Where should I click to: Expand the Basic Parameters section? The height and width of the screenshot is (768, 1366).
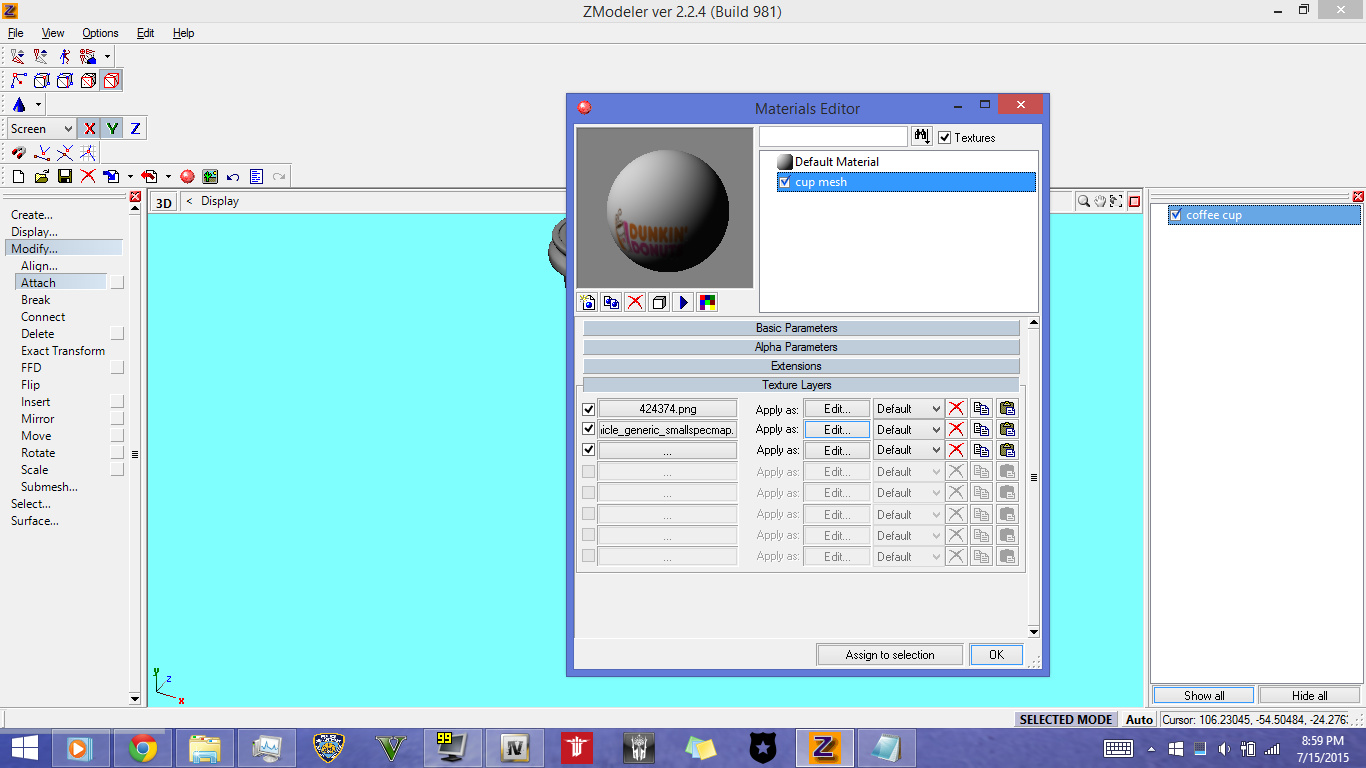coord(797,328)
